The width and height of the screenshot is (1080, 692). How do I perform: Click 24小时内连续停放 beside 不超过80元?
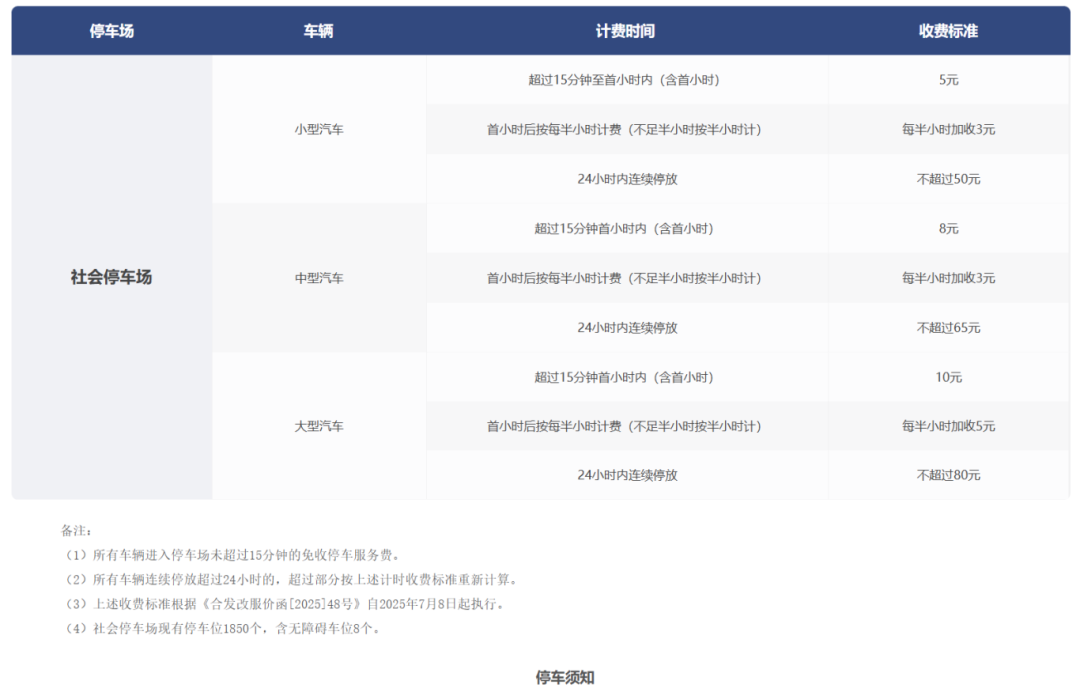627,475
